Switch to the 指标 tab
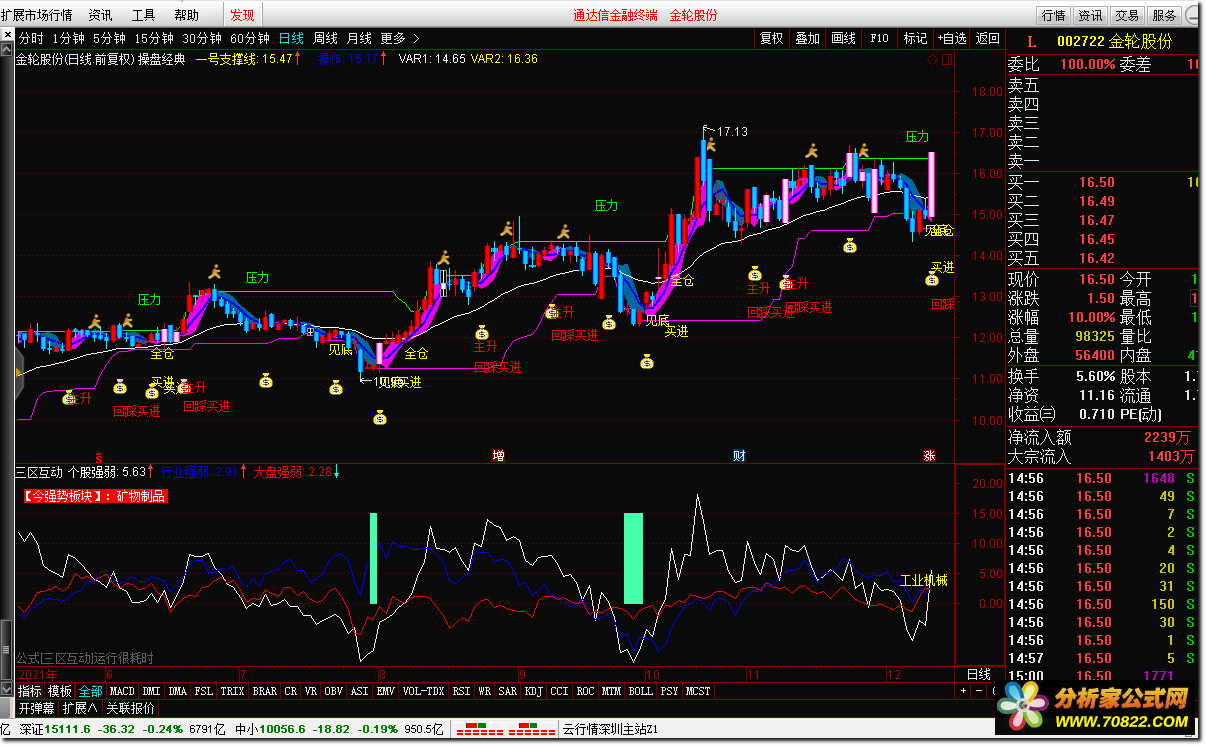 (30, 691)
